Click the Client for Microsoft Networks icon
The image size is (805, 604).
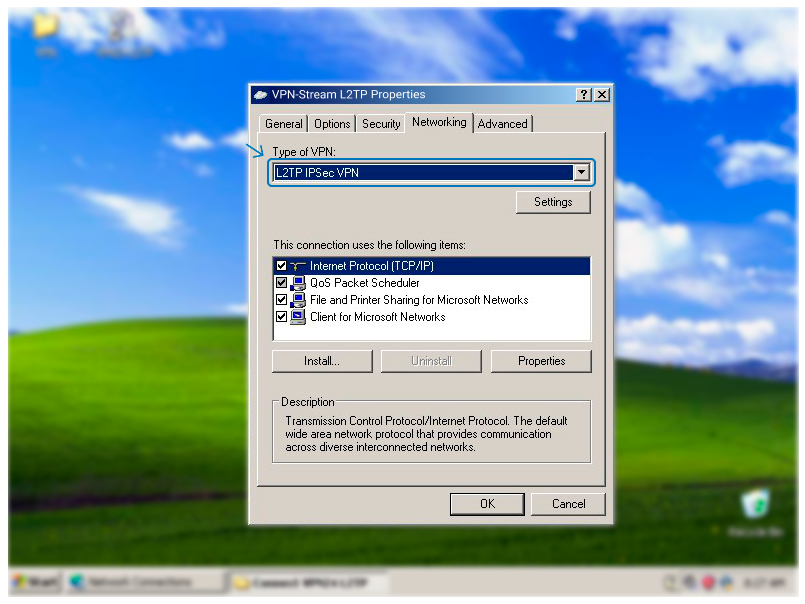pos(298,317)
